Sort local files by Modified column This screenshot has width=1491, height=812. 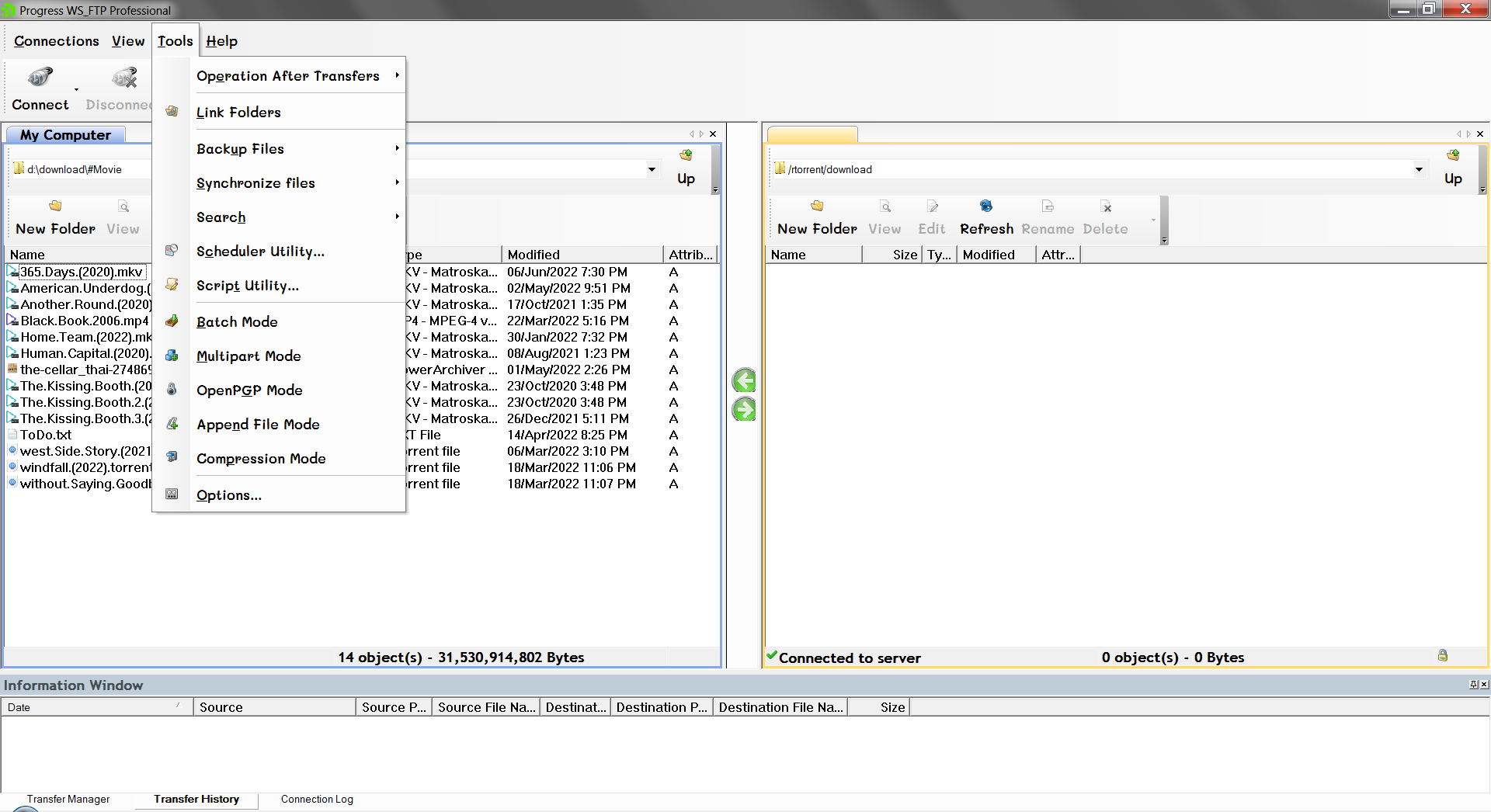(x=582, y=255)
